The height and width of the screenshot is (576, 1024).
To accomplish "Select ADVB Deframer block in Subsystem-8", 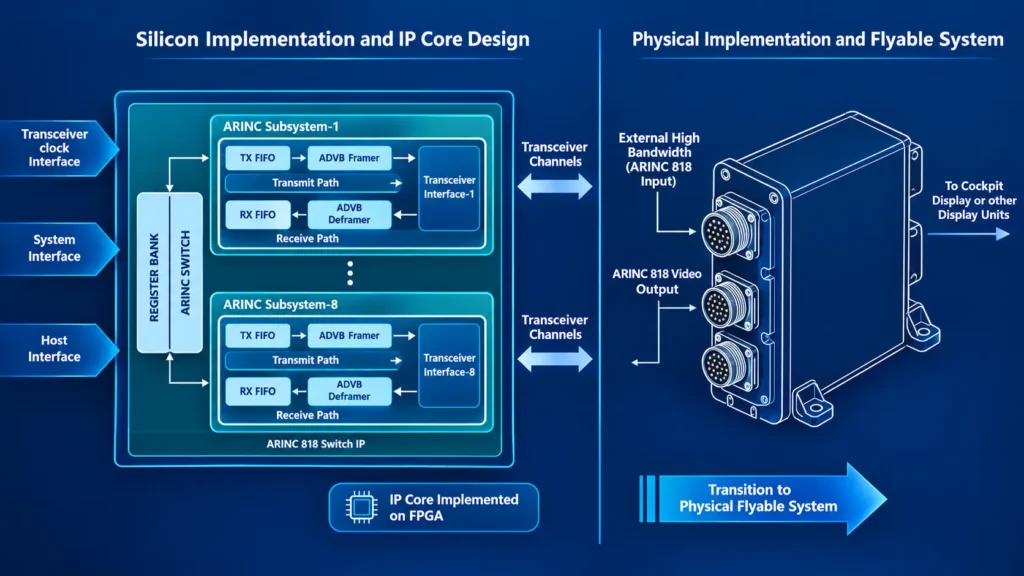I will [349, 391].
